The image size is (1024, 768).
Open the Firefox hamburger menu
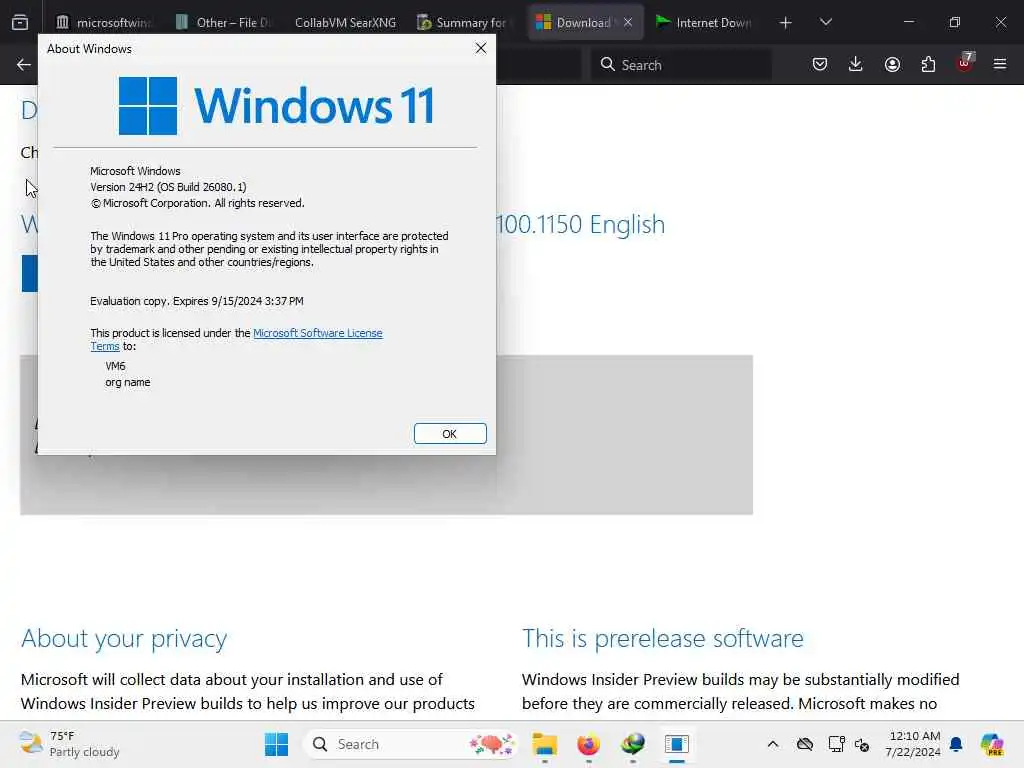pyautogui.click(x=1000, y=64)
